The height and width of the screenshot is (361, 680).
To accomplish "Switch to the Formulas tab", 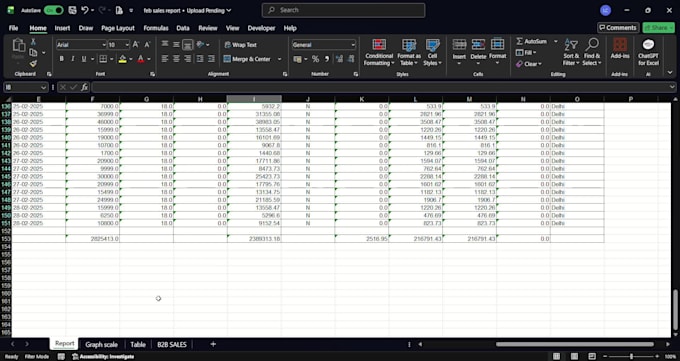I will (x=156, y=28).
